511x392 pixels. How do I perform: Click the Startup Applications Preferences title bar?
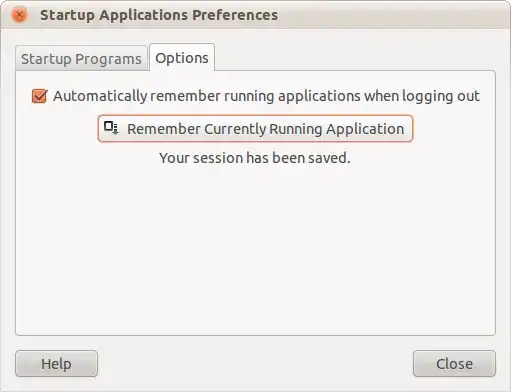(x=255, y=15)
